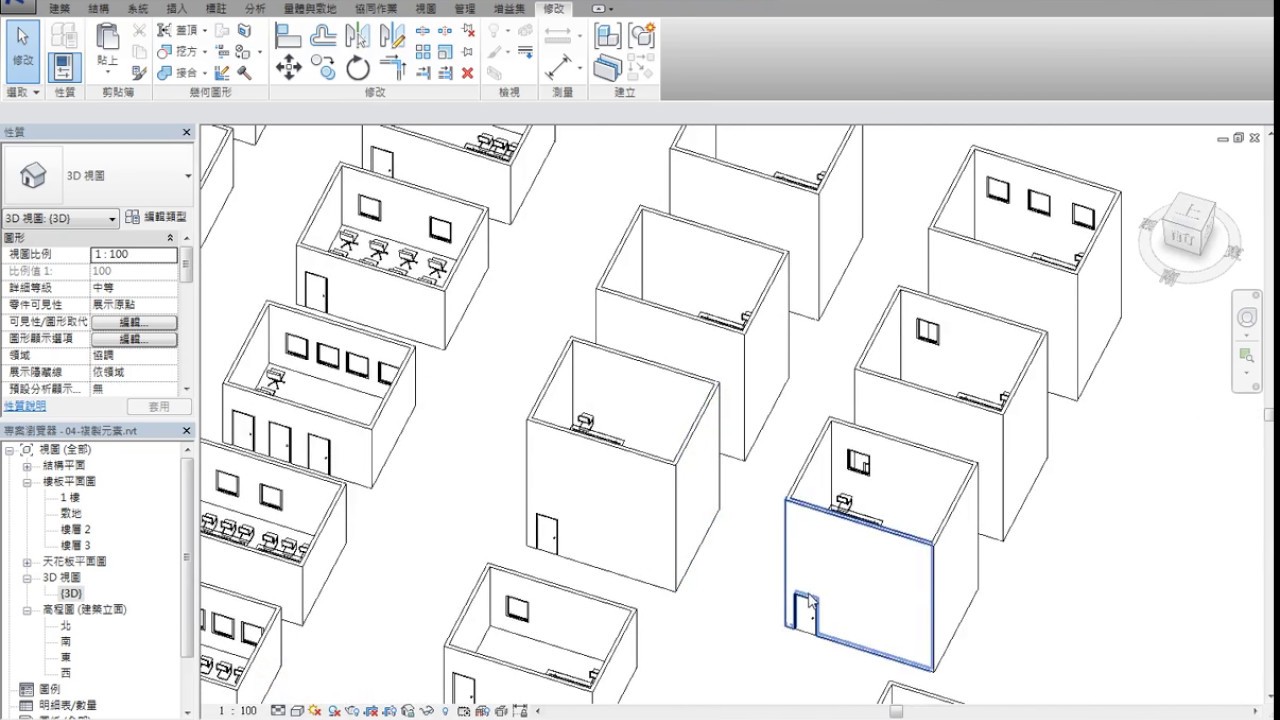Viewport: 1280px width, 720px height.
Task: Select Mirror - Pick Axis tool
Action: 357,34
